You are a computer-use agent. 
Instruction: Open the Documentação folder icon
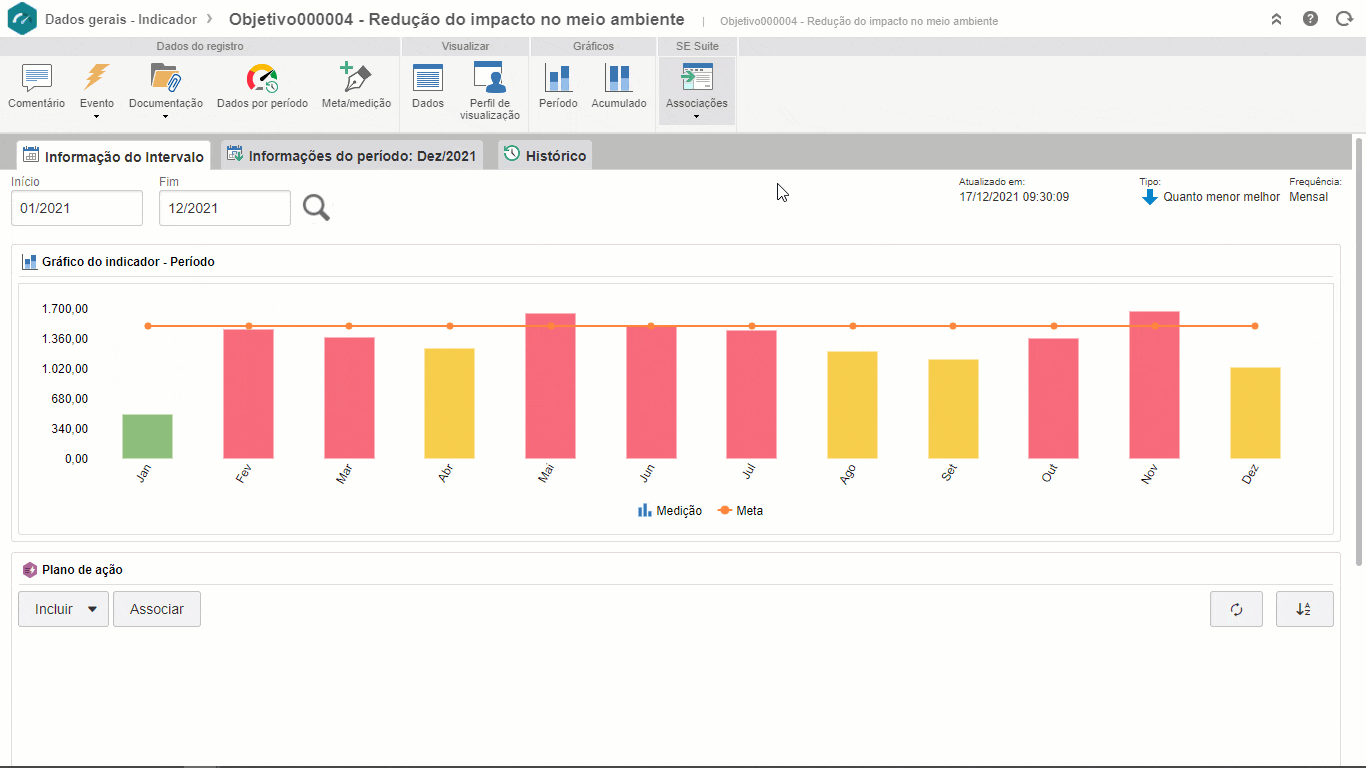(x=165, y=77)
